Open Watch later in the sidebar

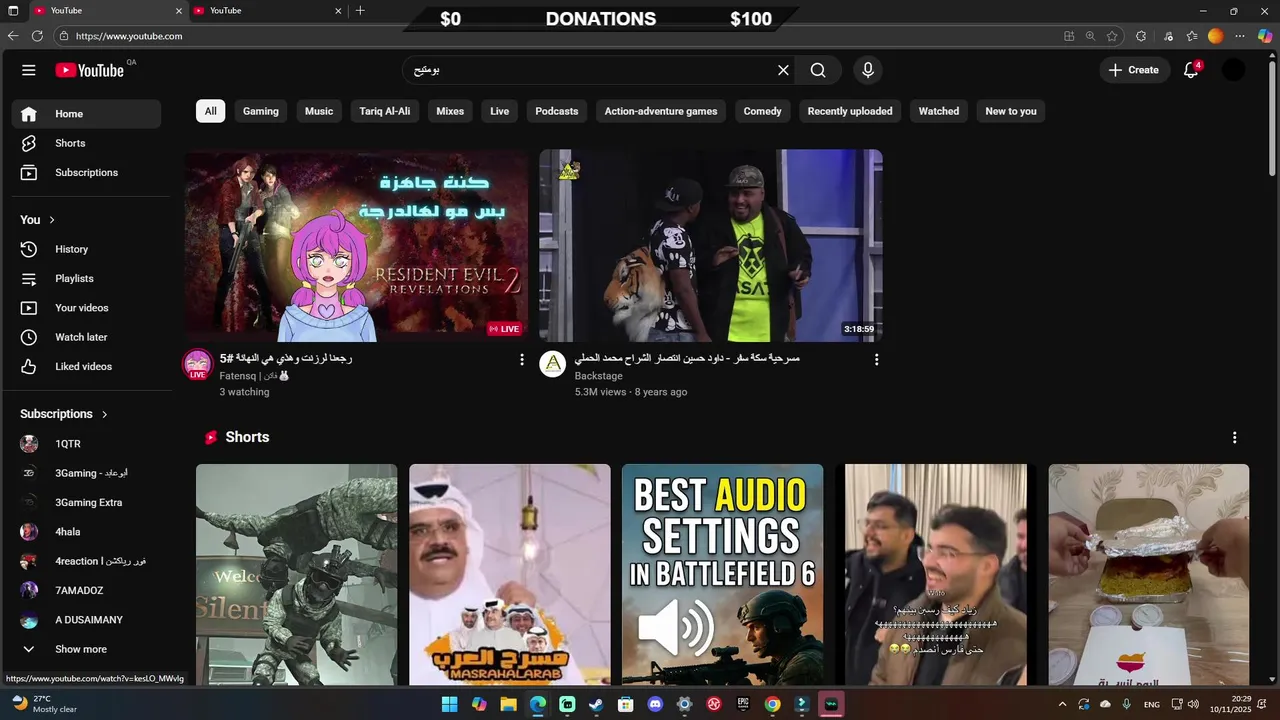point(86,337)
